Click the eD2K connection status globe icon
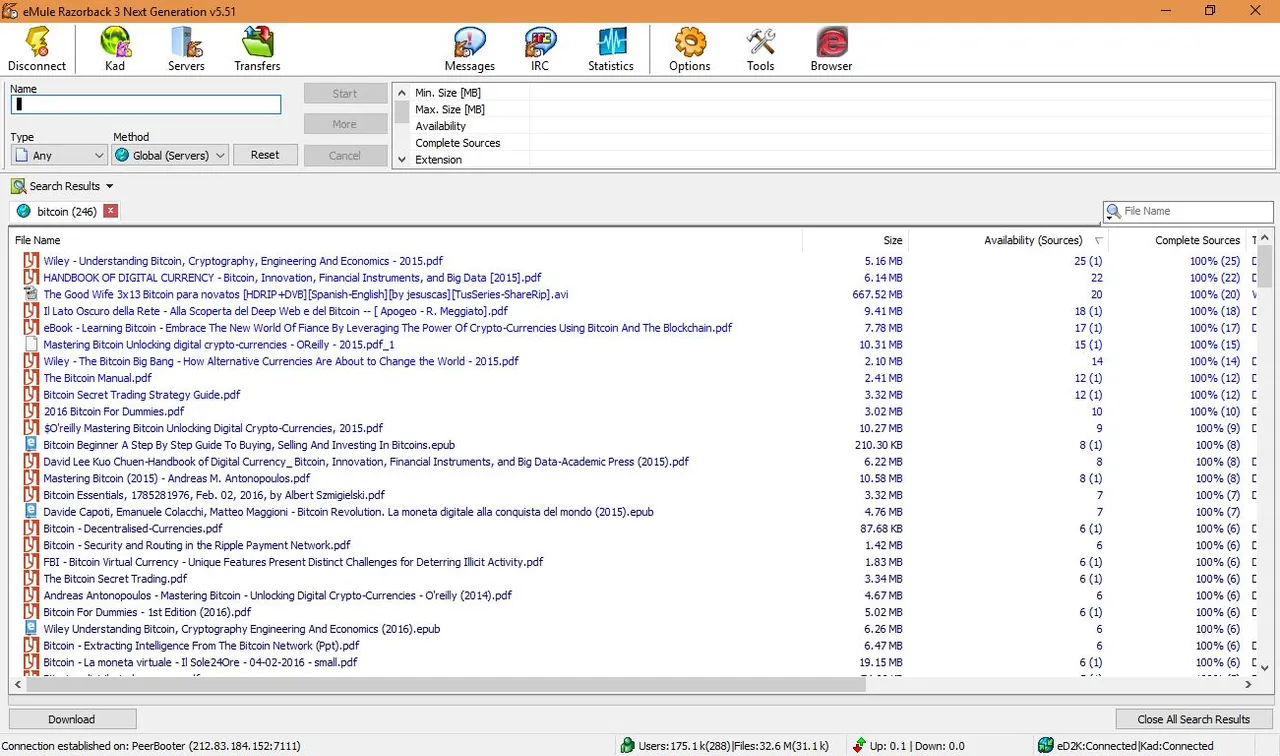This screenshot has height=756, width=1280. click(1047, 746)
